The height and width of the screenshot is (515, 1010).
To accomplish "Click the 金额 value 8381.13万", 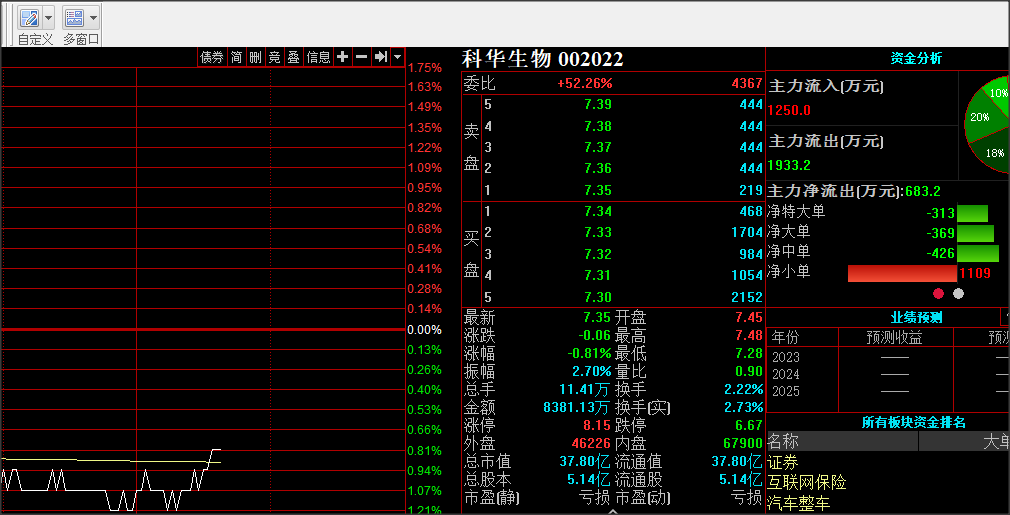I will click(x=576, y=407).
